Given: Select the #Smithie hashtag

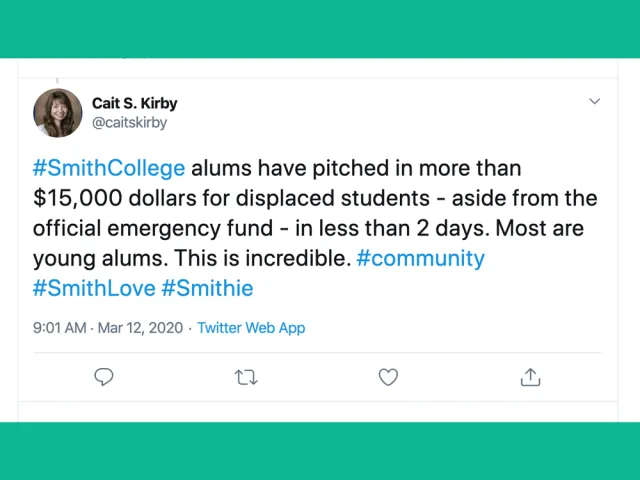Looking at the screenshot, I should pyautogui.click(x=207, y=288).
